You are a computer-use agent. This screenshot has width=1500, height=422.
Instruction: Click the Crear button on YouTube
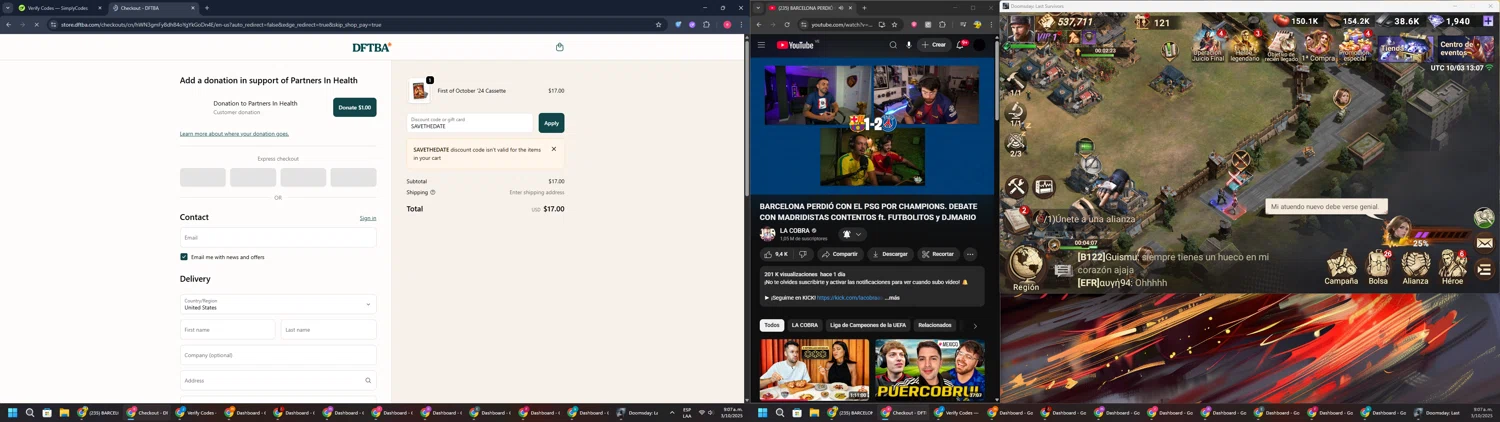coord(934,44)
